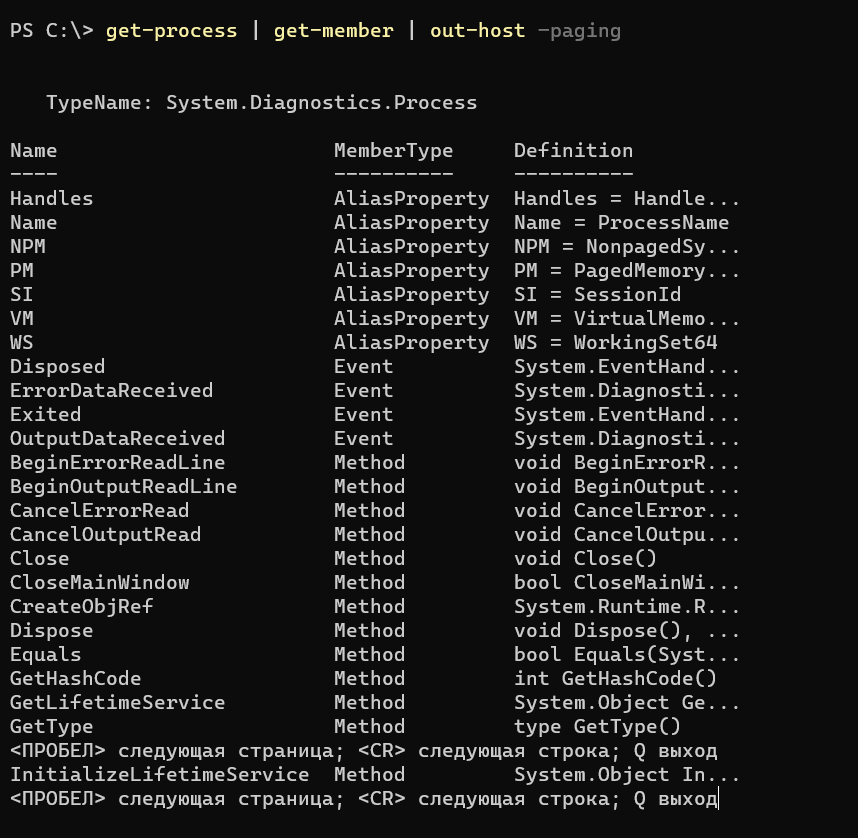Click the Handles row name
The width and height of the screenshot is (858, 838).
[x=51, y=198]
